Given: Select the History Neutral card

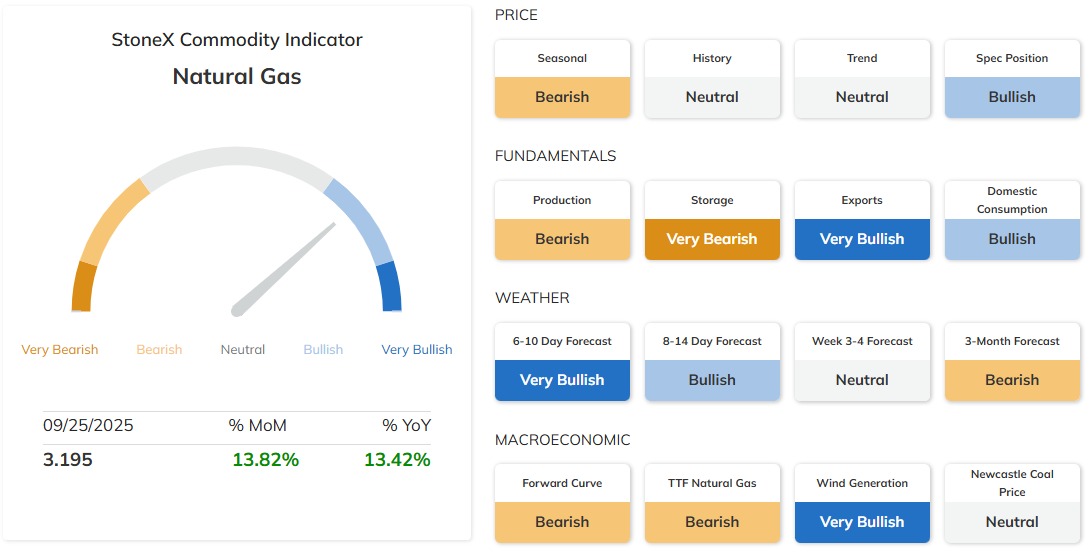Looking at the screenshot, I should click(712, 79).
